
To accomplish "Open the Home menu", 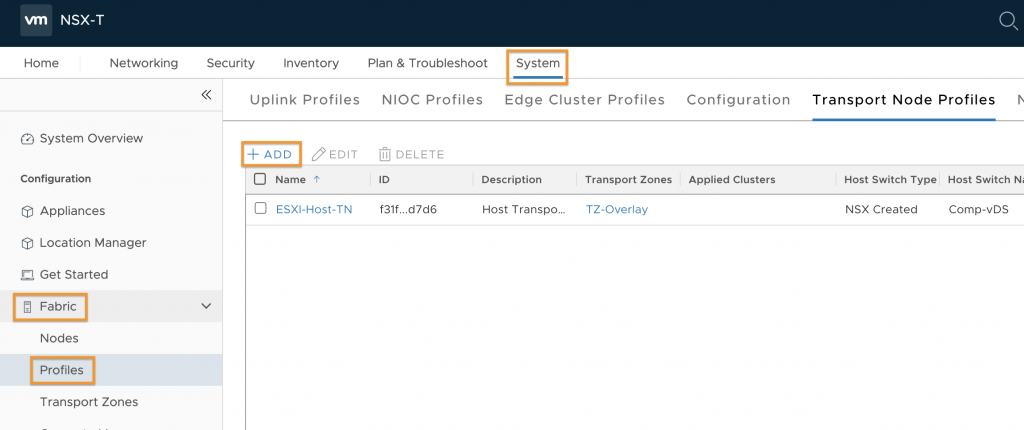I will tap(41, 63).
